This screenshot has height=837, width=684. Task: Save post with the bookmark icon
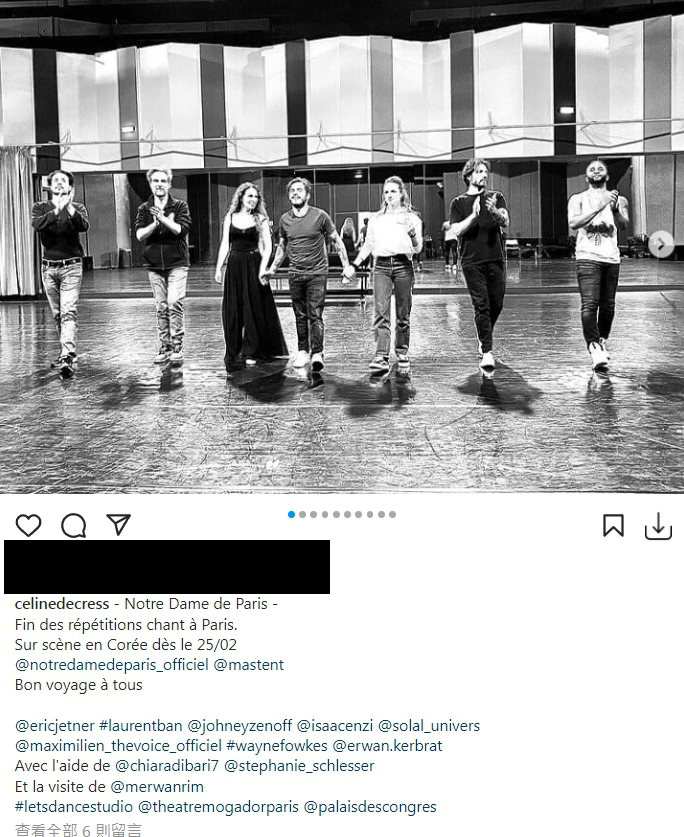(614, 525)
